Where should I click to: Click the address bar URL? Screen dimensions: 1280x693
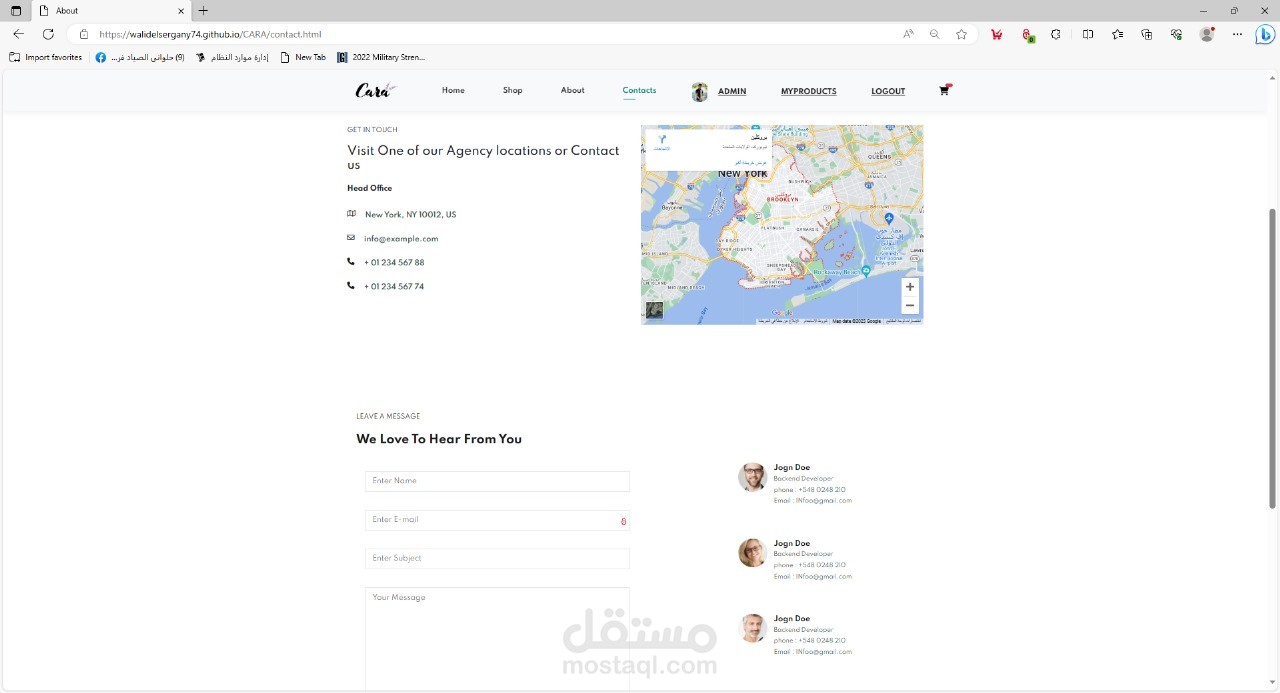click(210, 34)
